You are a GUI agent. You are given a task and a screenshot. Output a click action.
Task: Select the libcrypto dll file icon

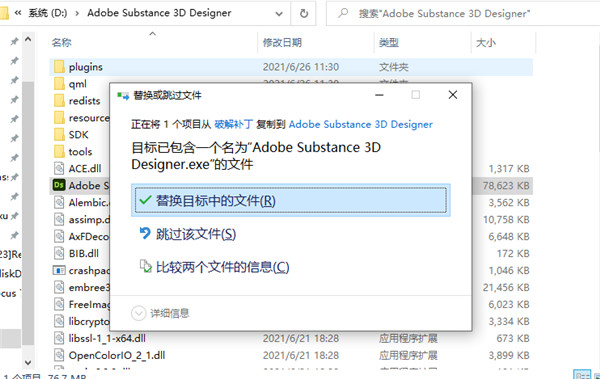coord(59,321)
